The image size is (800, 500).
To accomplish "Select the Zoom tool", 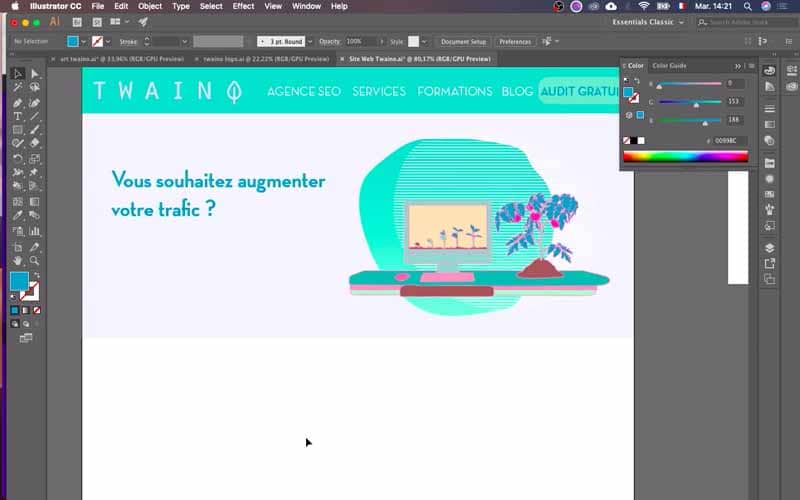I will 34,261.
